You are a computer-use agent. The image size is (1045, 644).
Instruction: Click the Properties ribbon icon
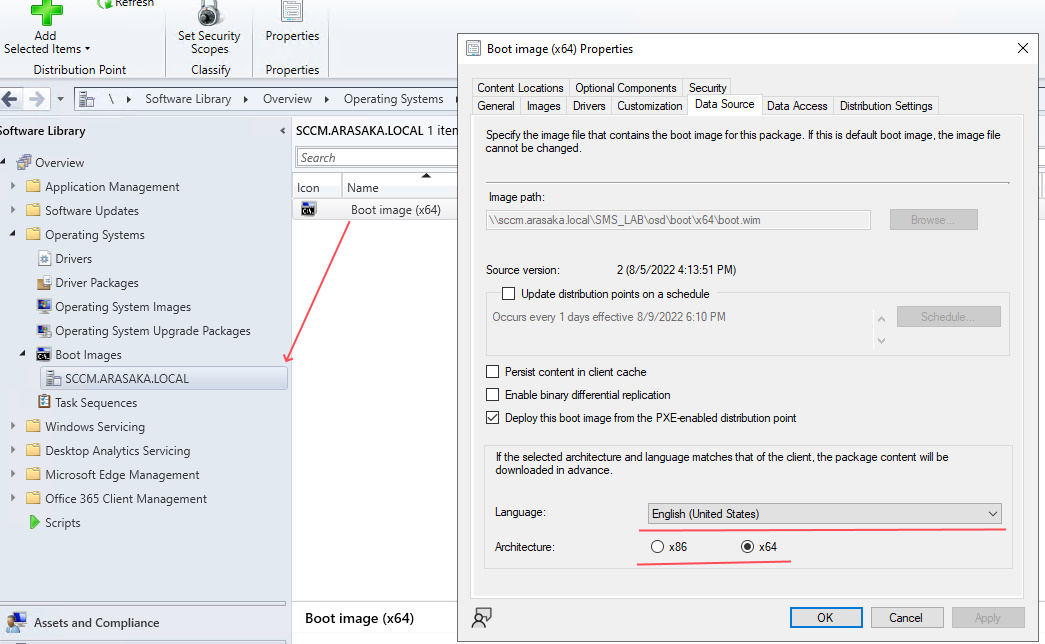[292, 12]
